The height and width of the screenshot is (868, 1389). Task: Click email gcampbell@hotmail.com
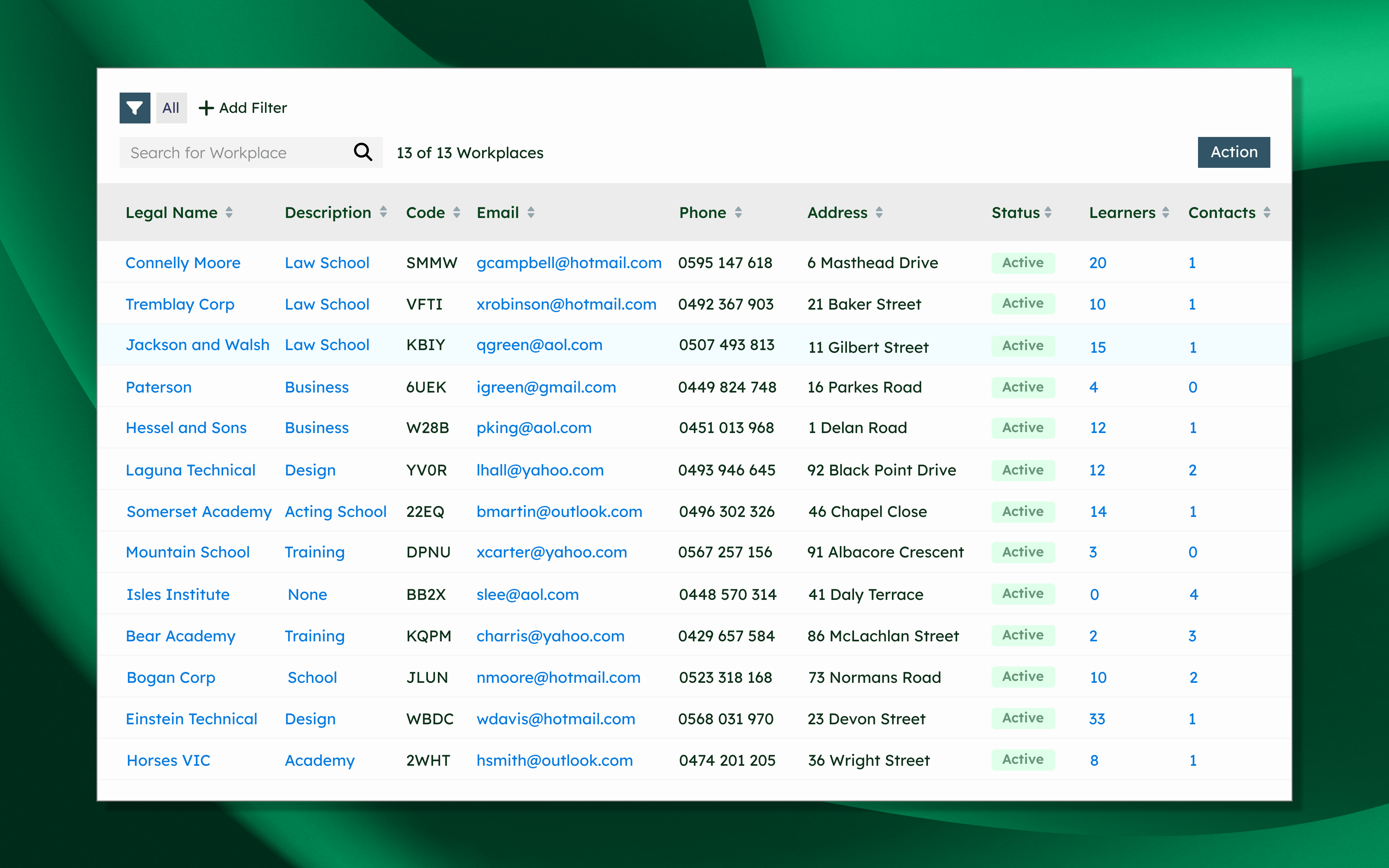click(x=569, y=263)
